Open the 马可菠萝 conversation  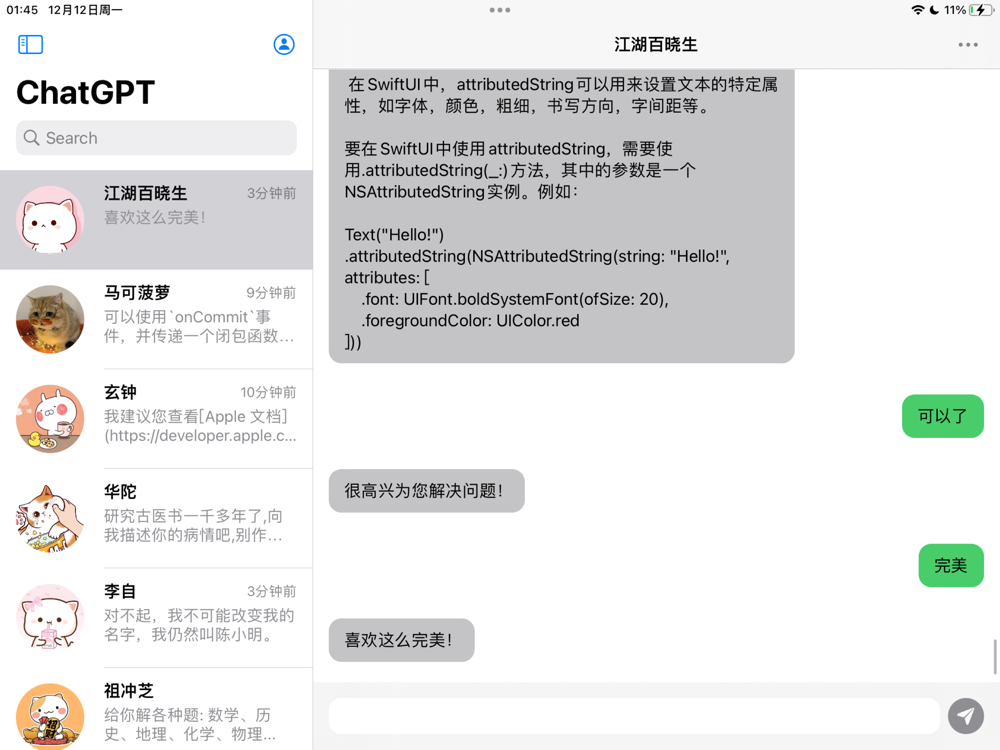click(156, 319)
